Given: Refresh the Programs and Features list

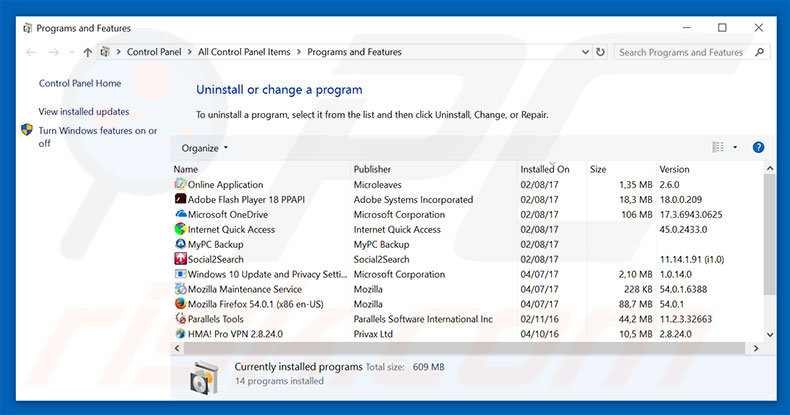Looking at the screenshot, I should [600, 52].
